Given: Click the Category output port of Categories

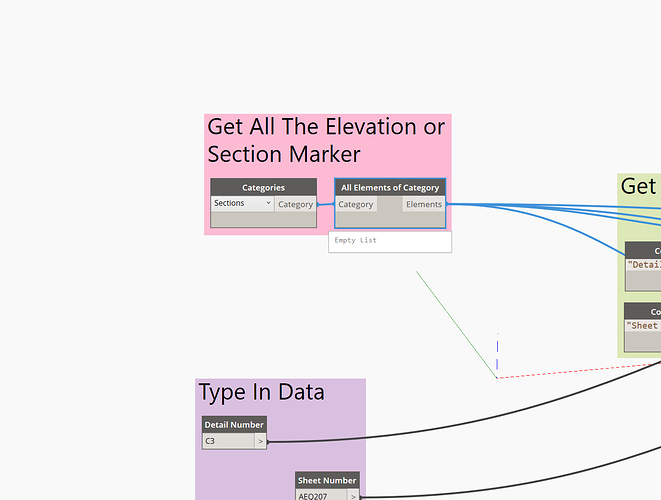Looking at the screenshot, I should 295,204.
